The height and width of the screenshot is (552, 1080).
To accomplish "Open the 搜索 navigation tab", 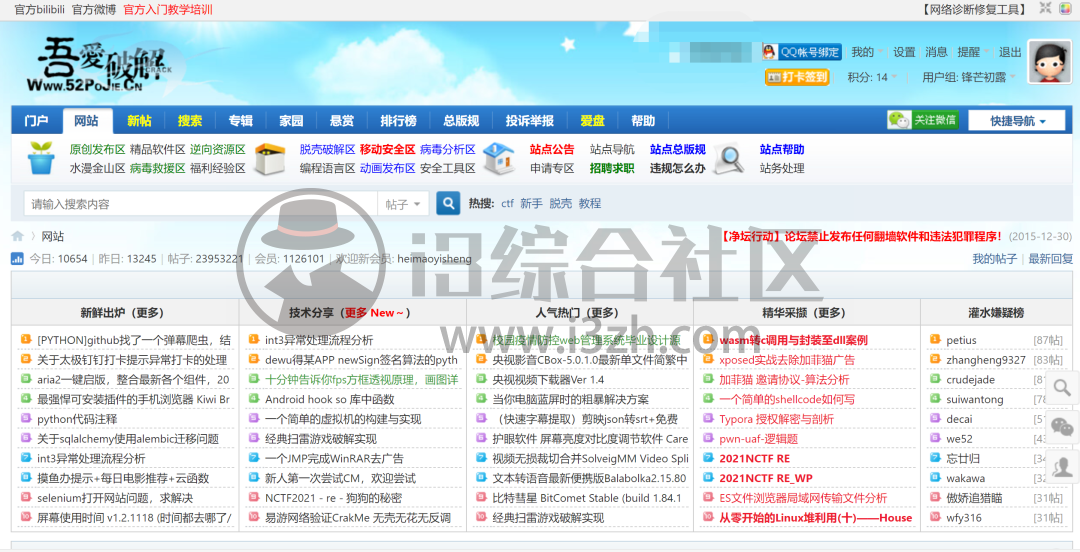I will click(x=189, y=121).
